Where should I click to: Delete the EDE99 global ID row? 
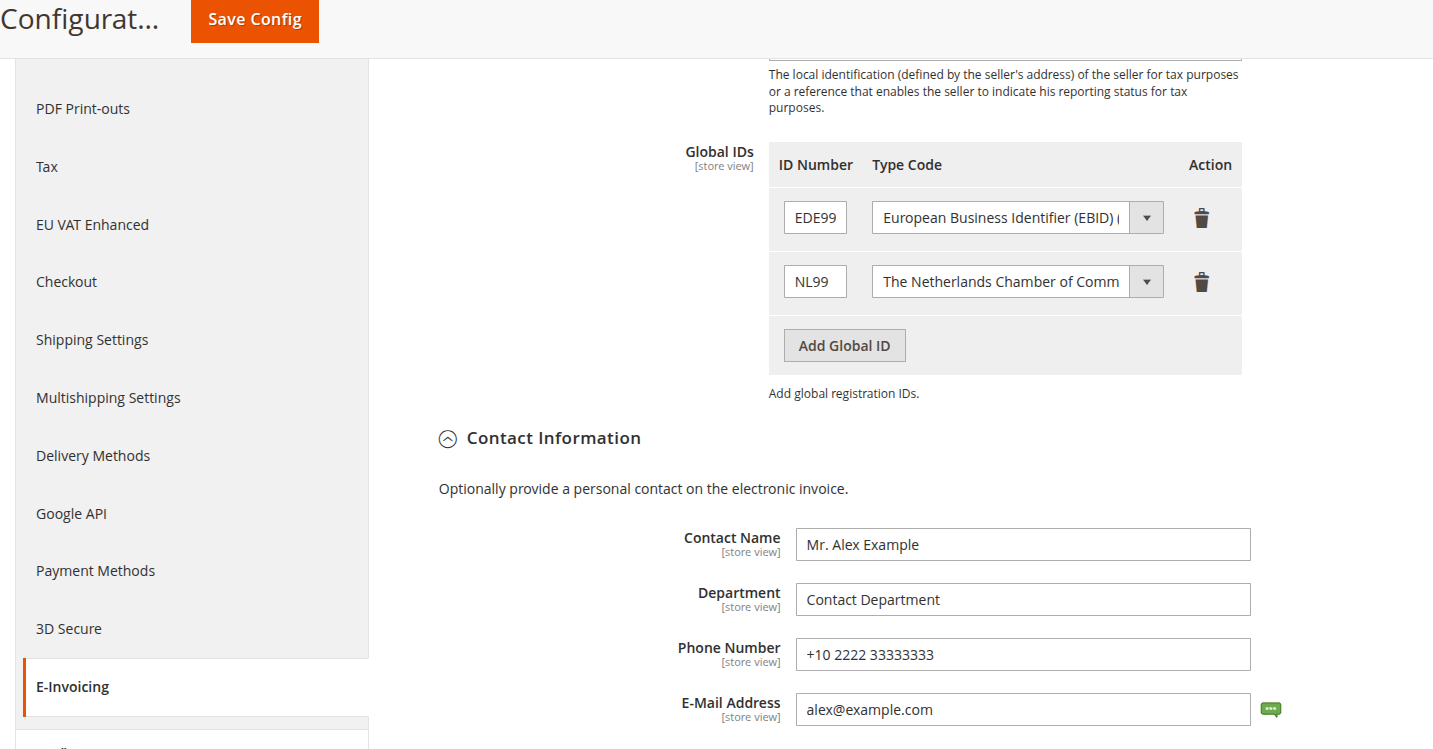(1201, 218)
